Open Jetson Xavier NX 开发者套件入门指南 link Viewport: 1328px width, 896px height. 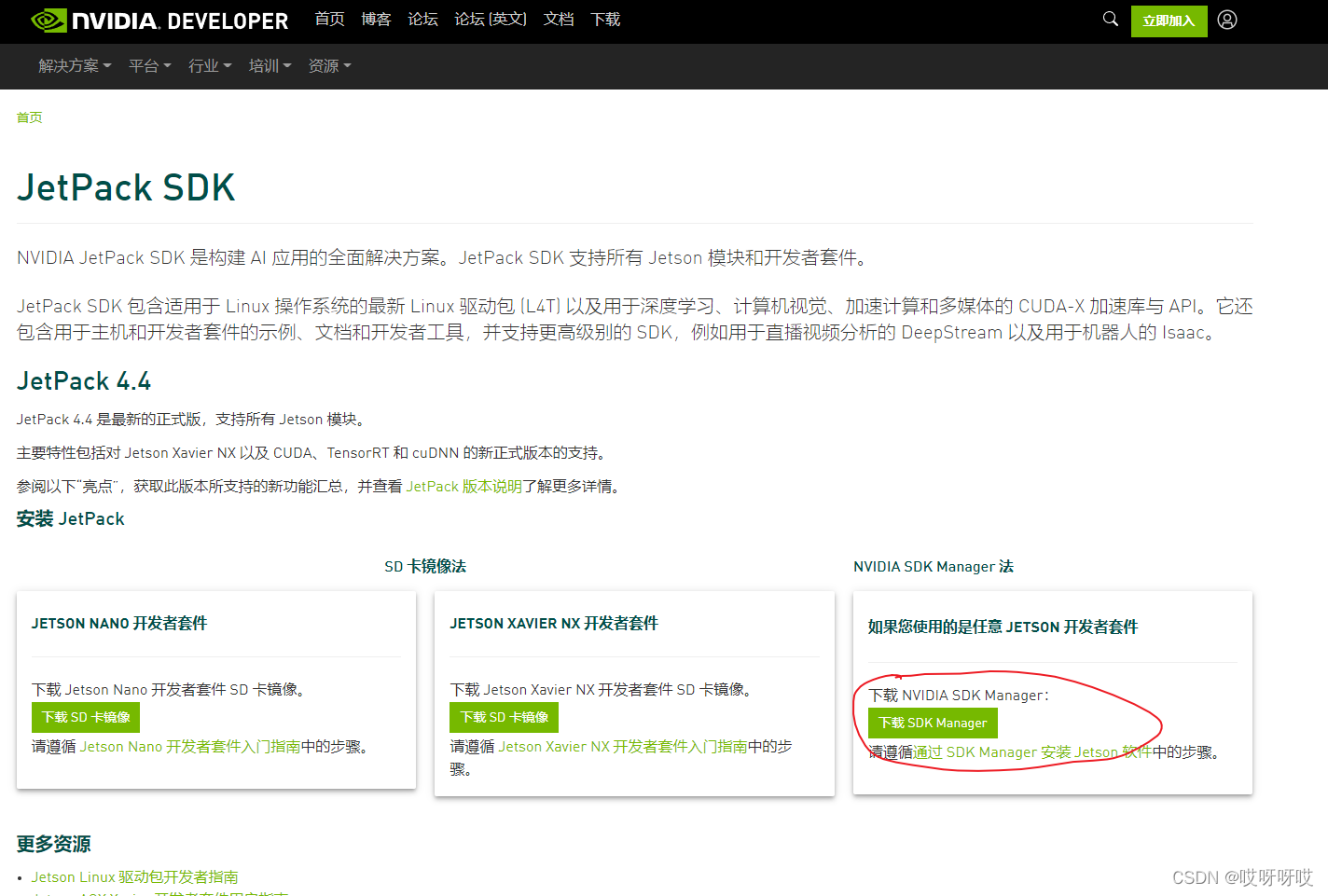[623, 747]
